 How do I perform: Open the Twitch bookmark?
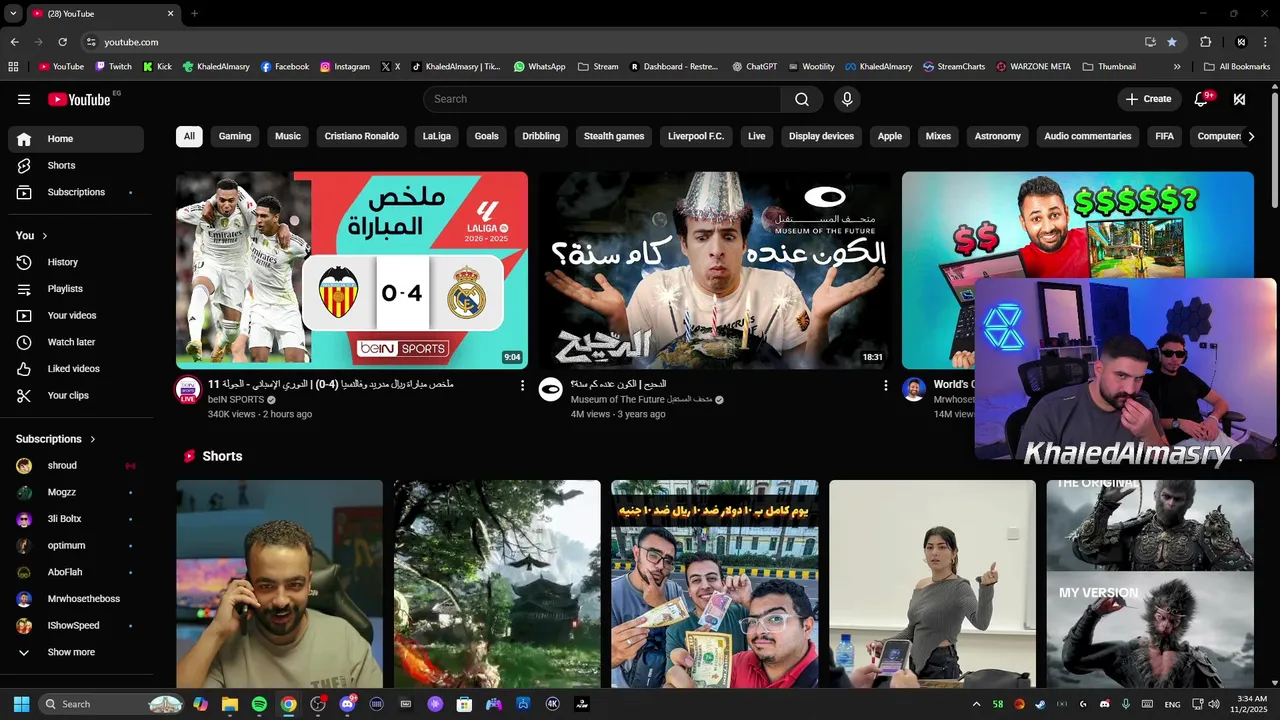click(113, 67)
